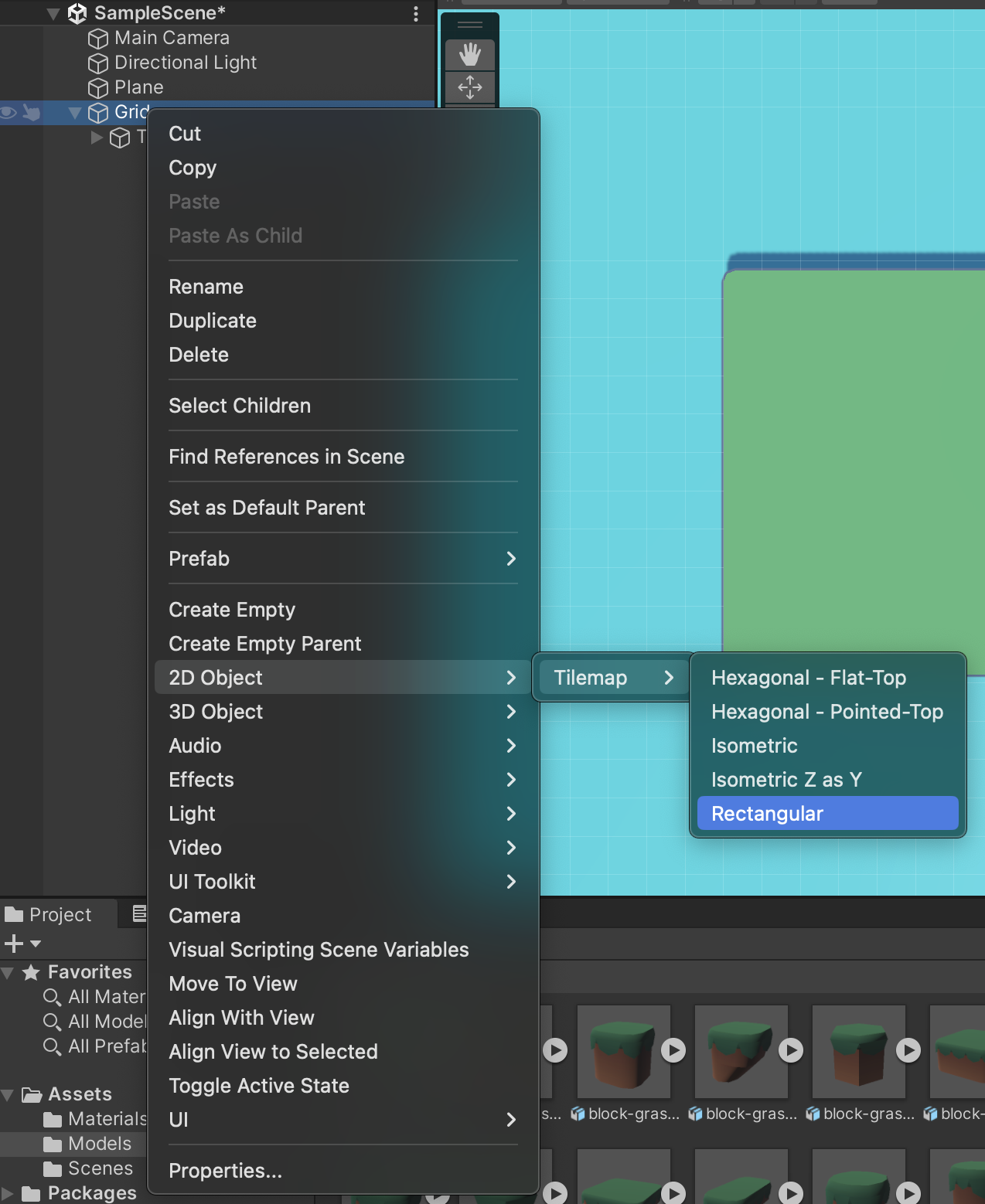The image size is (985, 1204).
Task: Open the SampleScene kebab options menu
Action: (416, 14)
